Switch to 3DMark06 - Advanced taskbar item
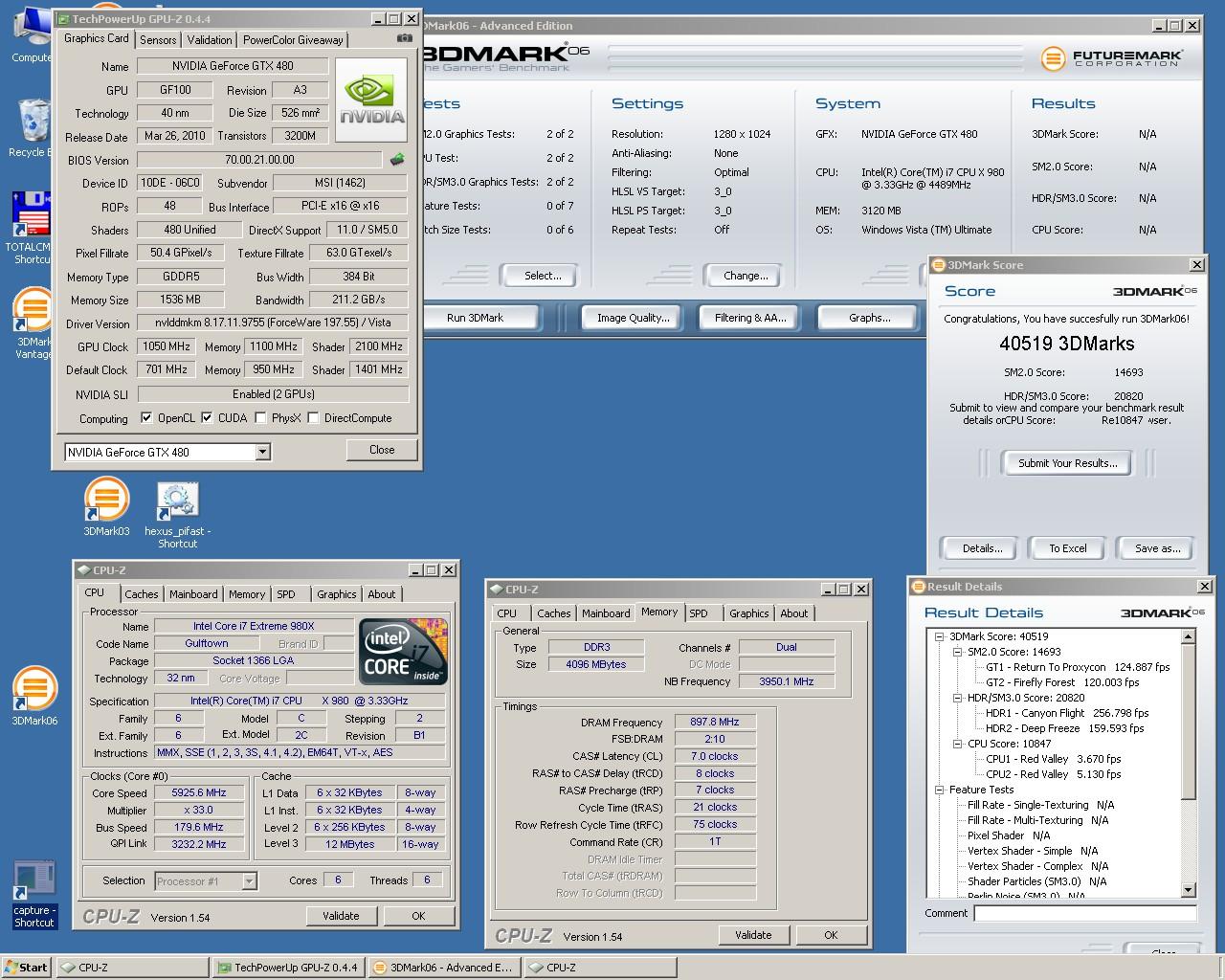1225x980 pixels. [443, 968]
